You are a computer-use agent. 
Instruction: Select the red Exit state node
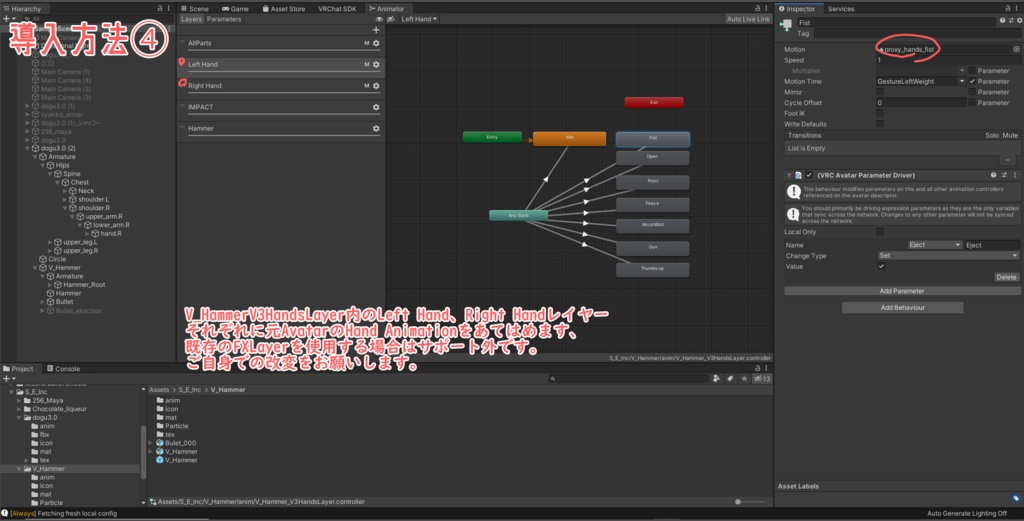(x=654, y=103)
